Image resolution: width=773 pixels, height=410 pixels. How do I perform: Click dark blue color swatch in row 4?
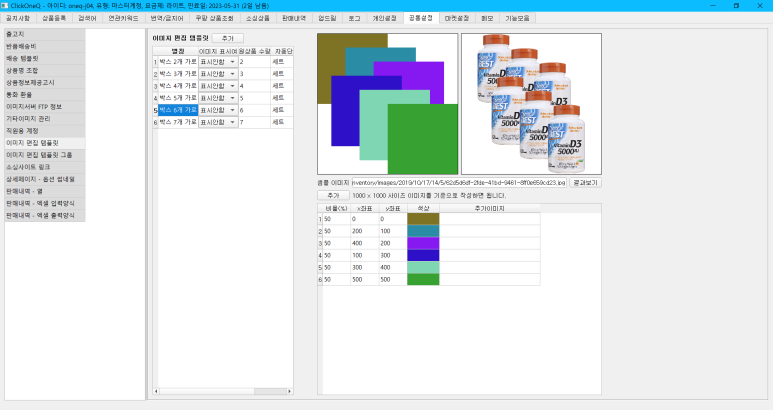[x=423, y=255]
